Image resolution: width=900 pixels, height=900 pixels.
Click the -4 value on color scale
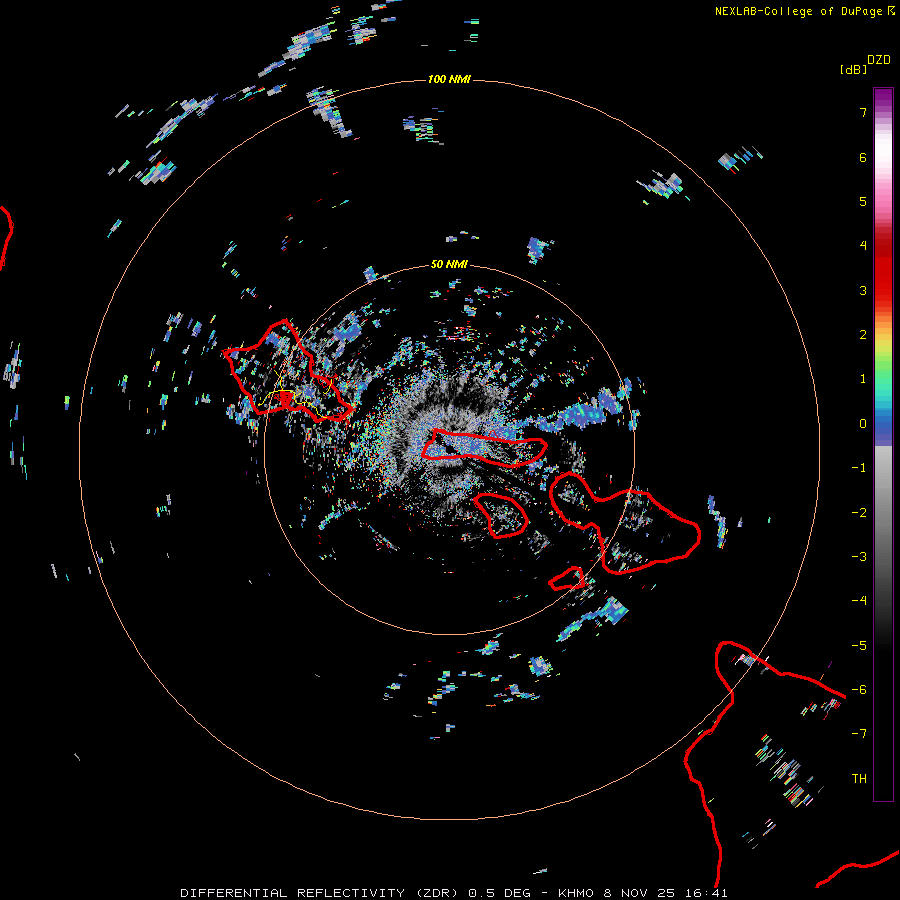tap(859, 601)
